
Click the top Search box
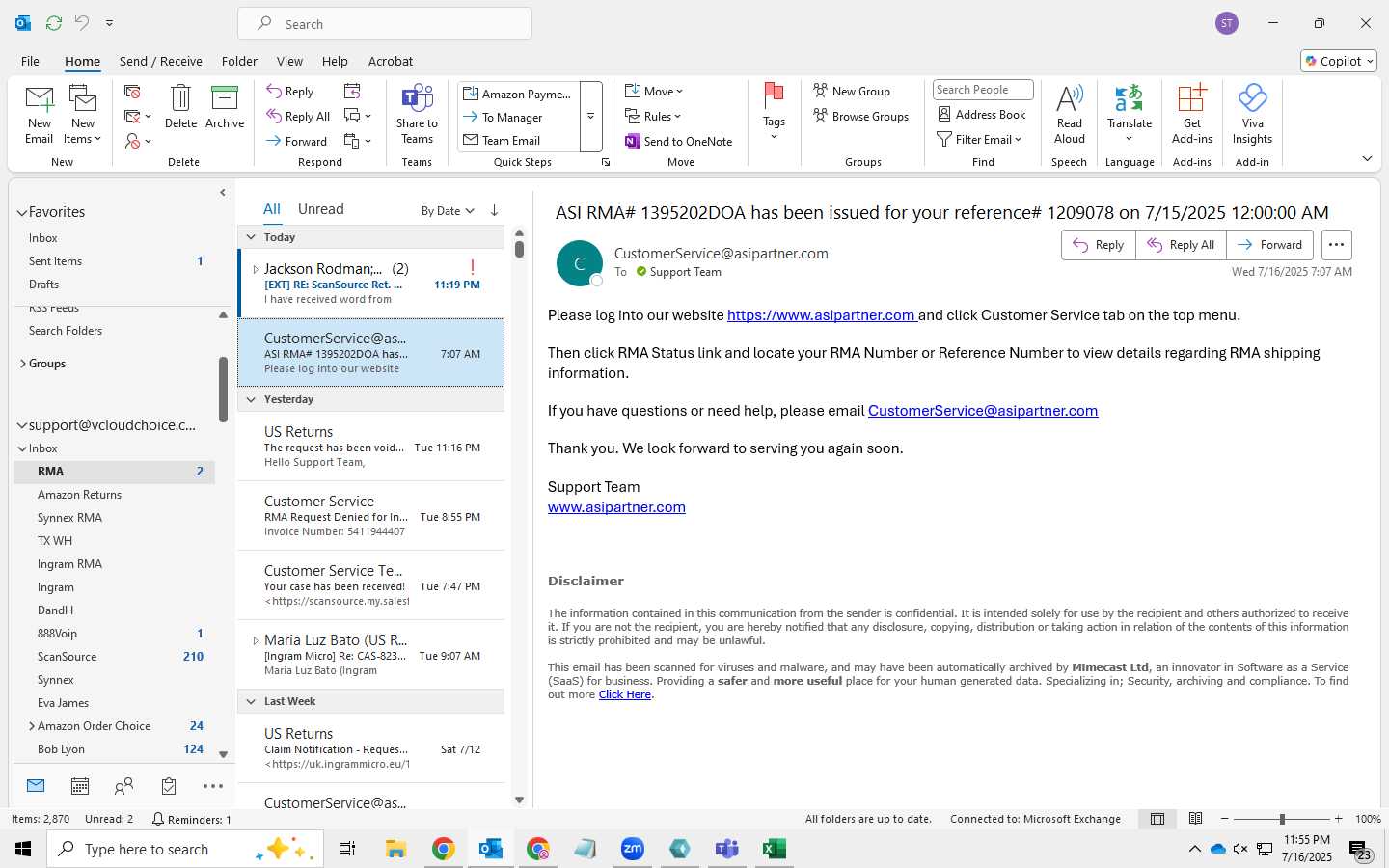(385, 24)
